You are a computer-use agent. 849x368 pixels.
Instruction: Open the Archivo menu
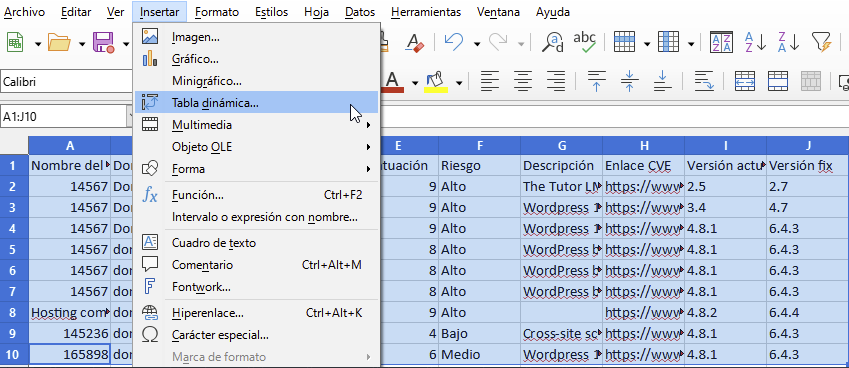[x=24, y=12]
